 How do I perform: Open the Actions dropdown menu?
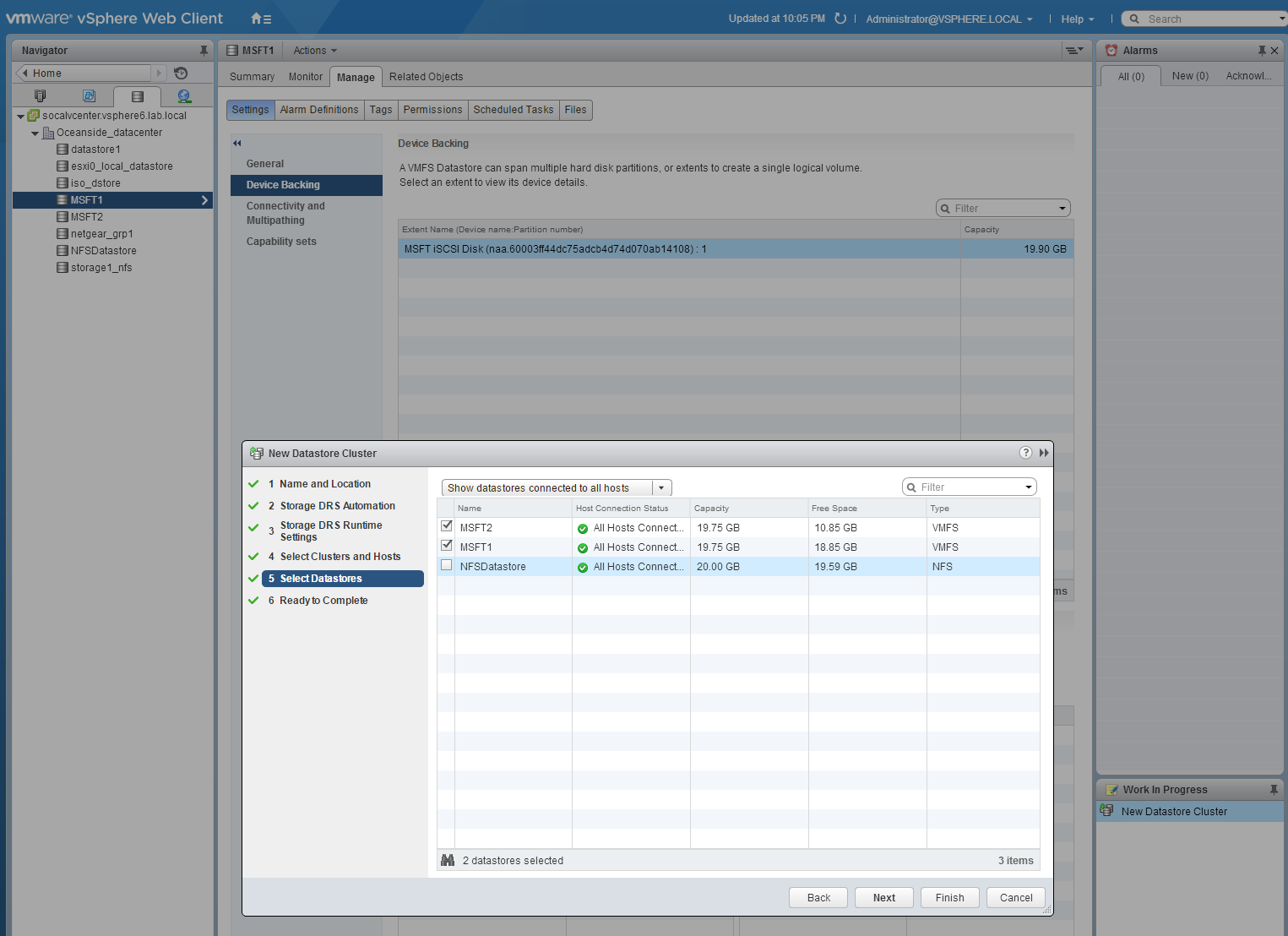coord(314,51)
